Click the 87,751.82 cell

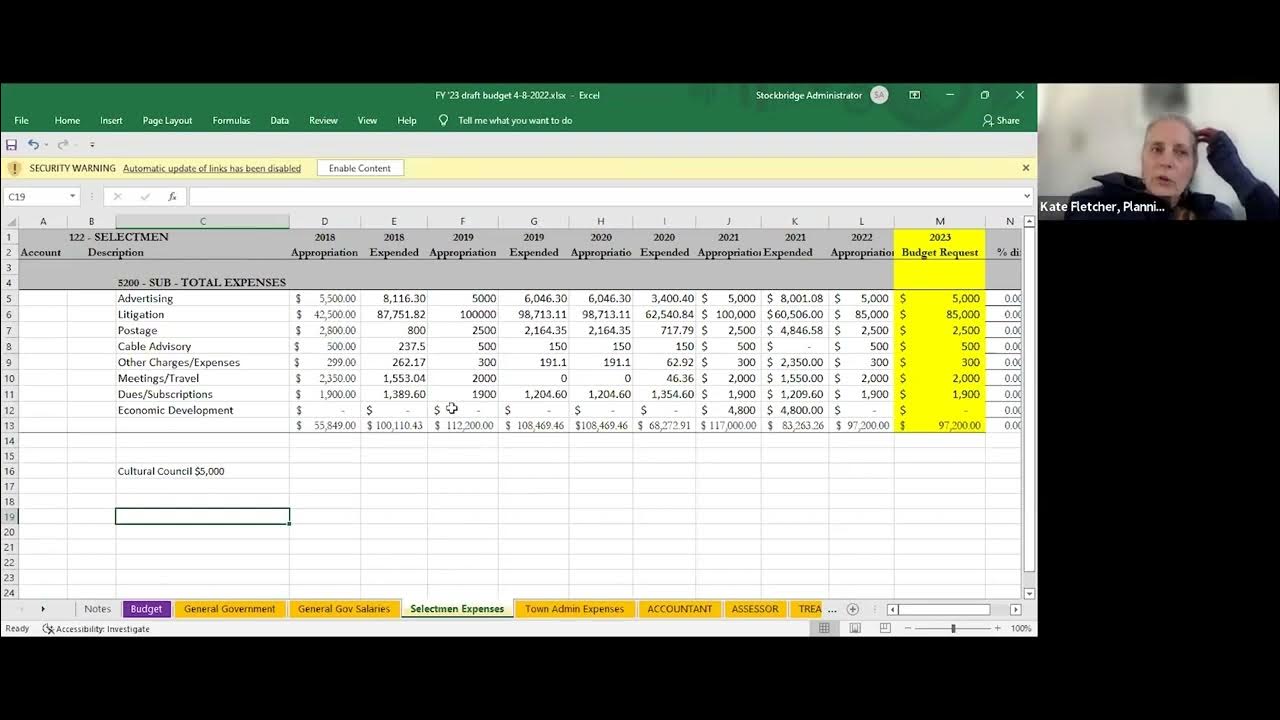click(394, 314)
